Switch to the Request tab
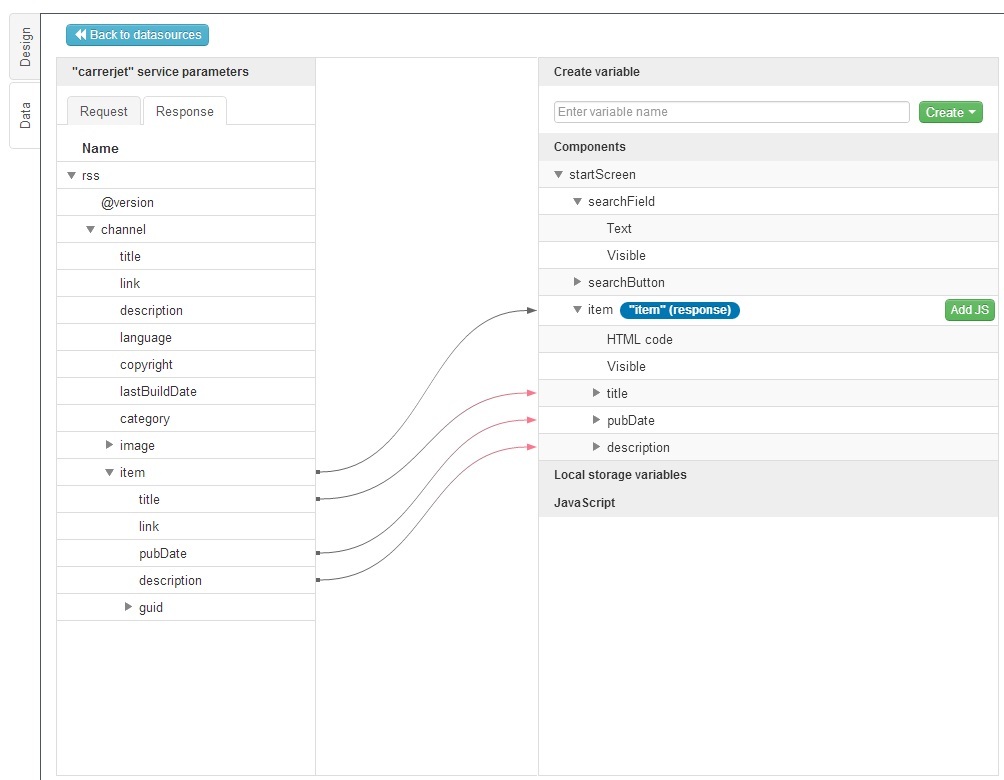Screen dimensions: 1004x780 (104, 112)
